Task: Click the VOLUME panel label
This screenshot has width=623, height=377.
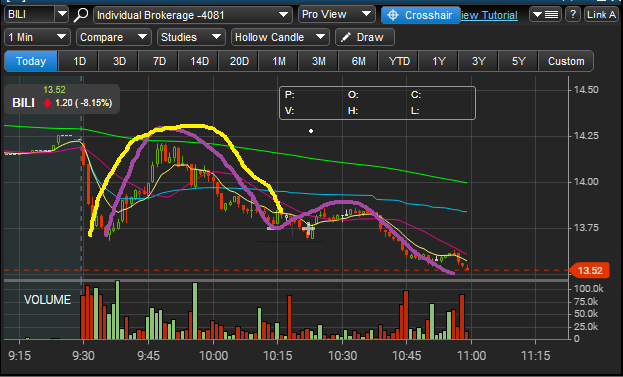Action: click(x=47, y=300)
